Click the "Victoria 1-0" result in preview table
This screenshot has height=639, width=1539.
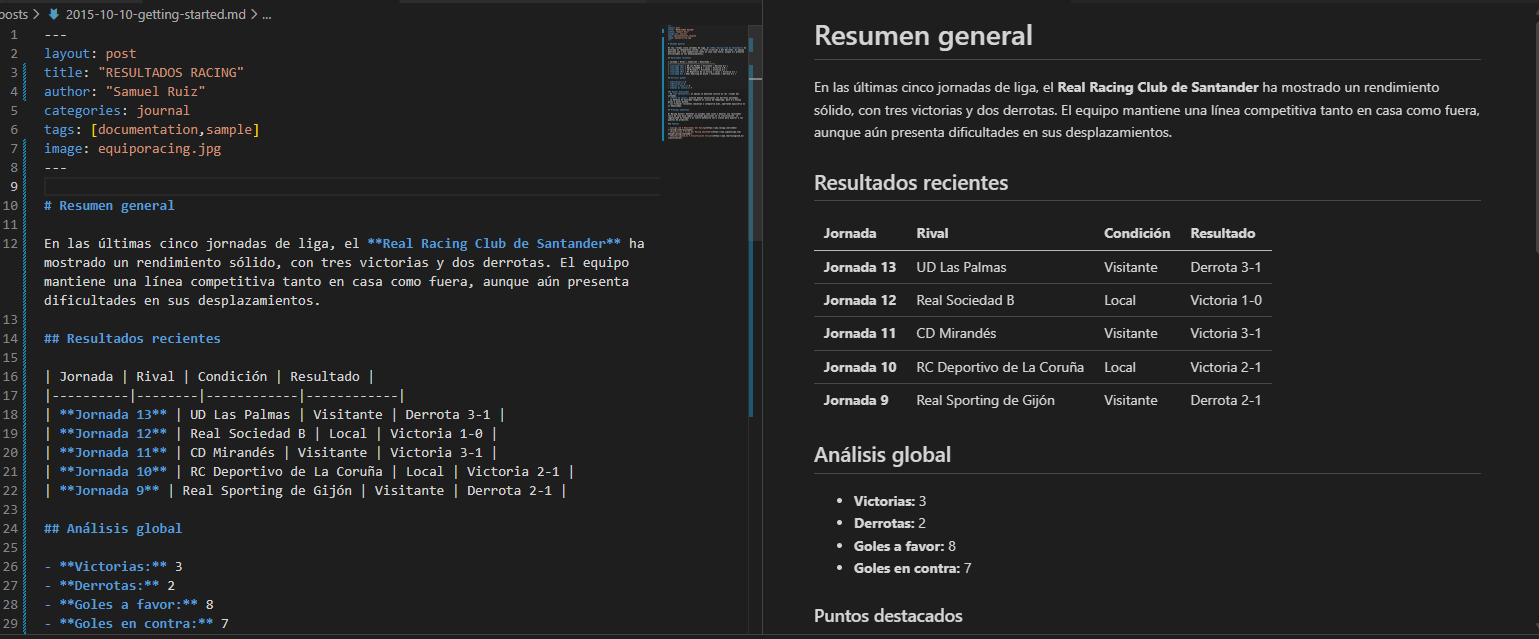click(1225, 300)
